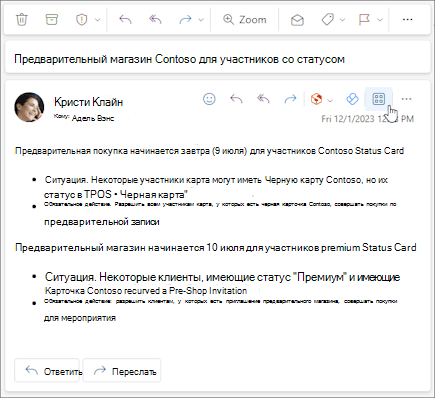Click Кристи Клайн sender avatar photo
The width and height of the screenshot is (435, 398).
[x=29, y=107]
